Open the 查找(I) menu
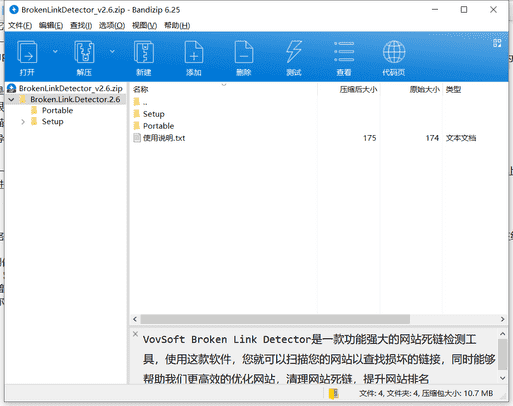Image resolution: width=513 pixels, height=406 pixels. [81, 25]
